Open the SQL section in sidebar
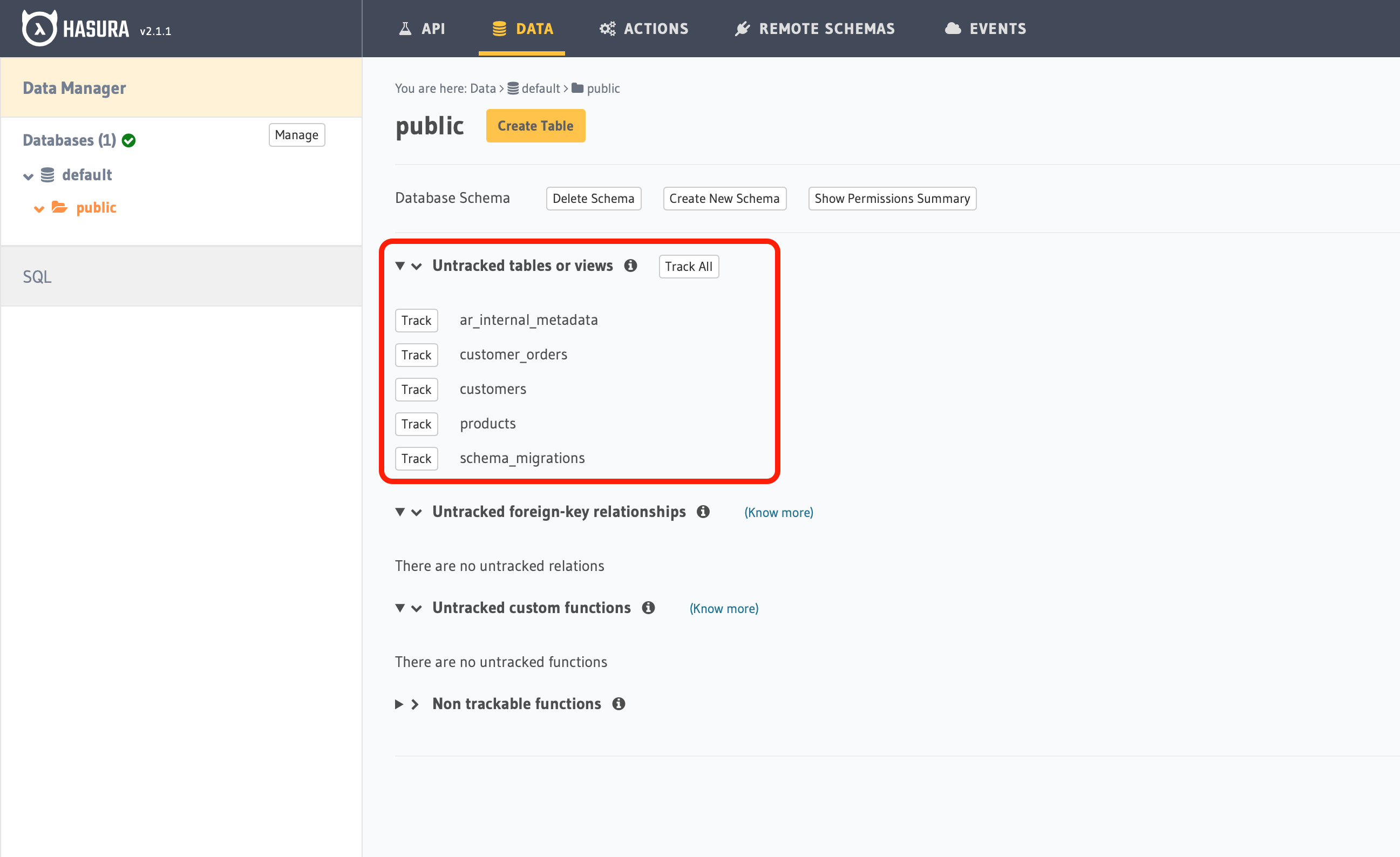The image size is (1400, 857). pyautogui.click(x=37, y=277)
